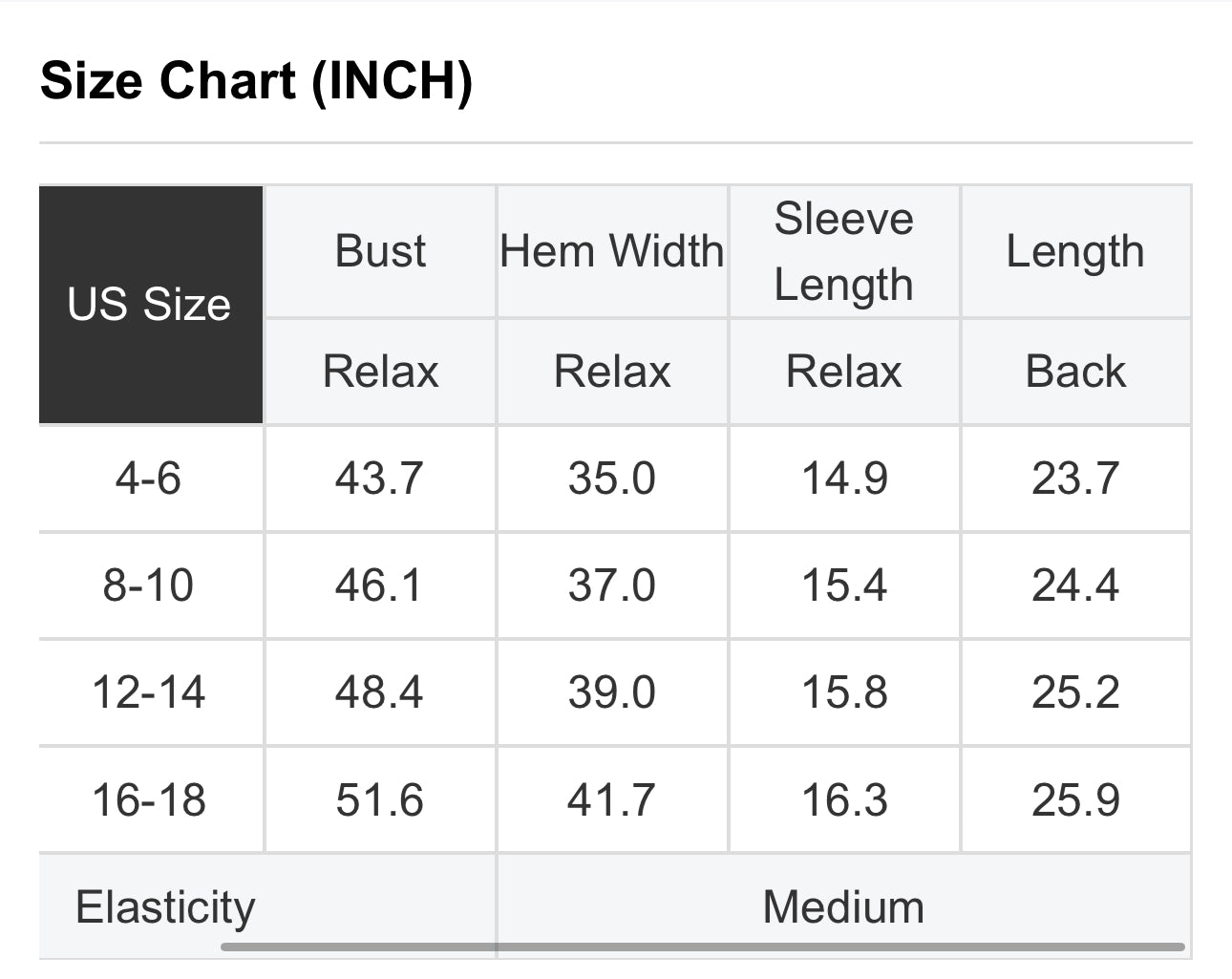Select the 37.0 hem width value

(x=612, y=585)
